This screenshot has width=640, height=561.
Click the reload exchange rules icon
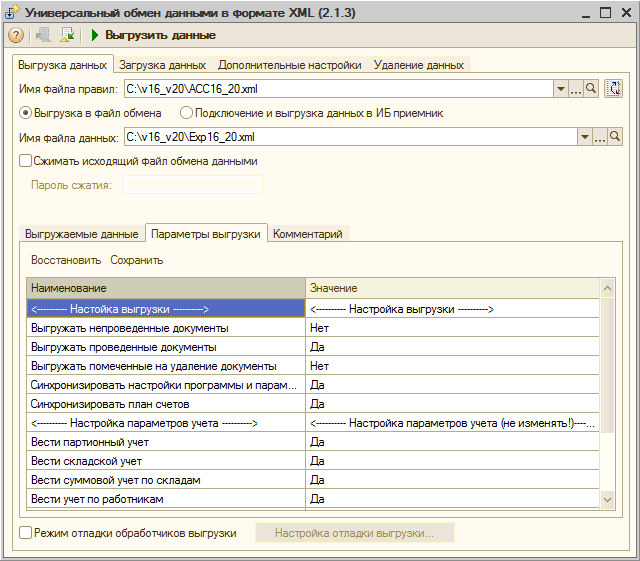tap(615, 89)
